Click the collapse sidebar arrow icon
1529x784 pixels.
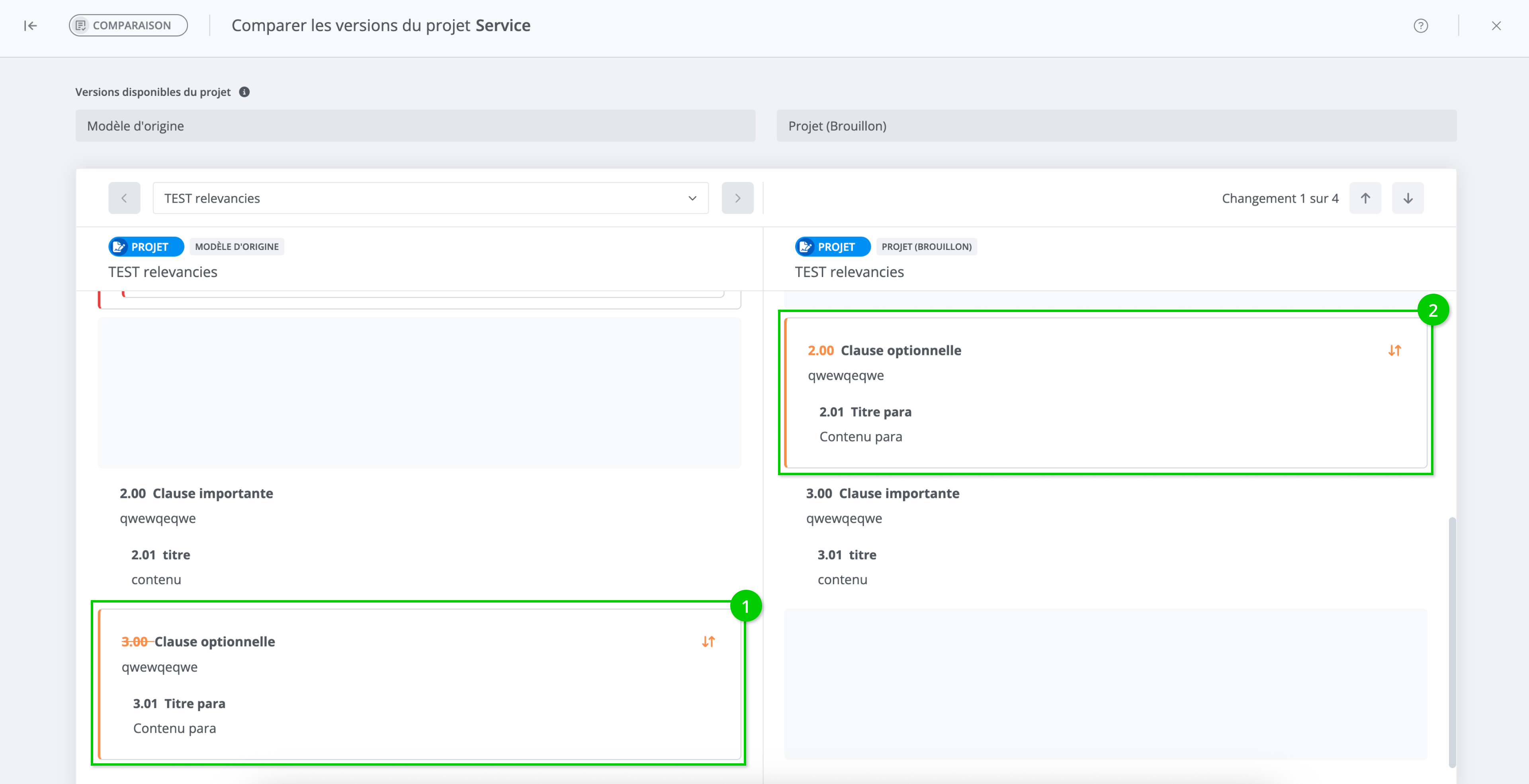(x=30, y=25)
